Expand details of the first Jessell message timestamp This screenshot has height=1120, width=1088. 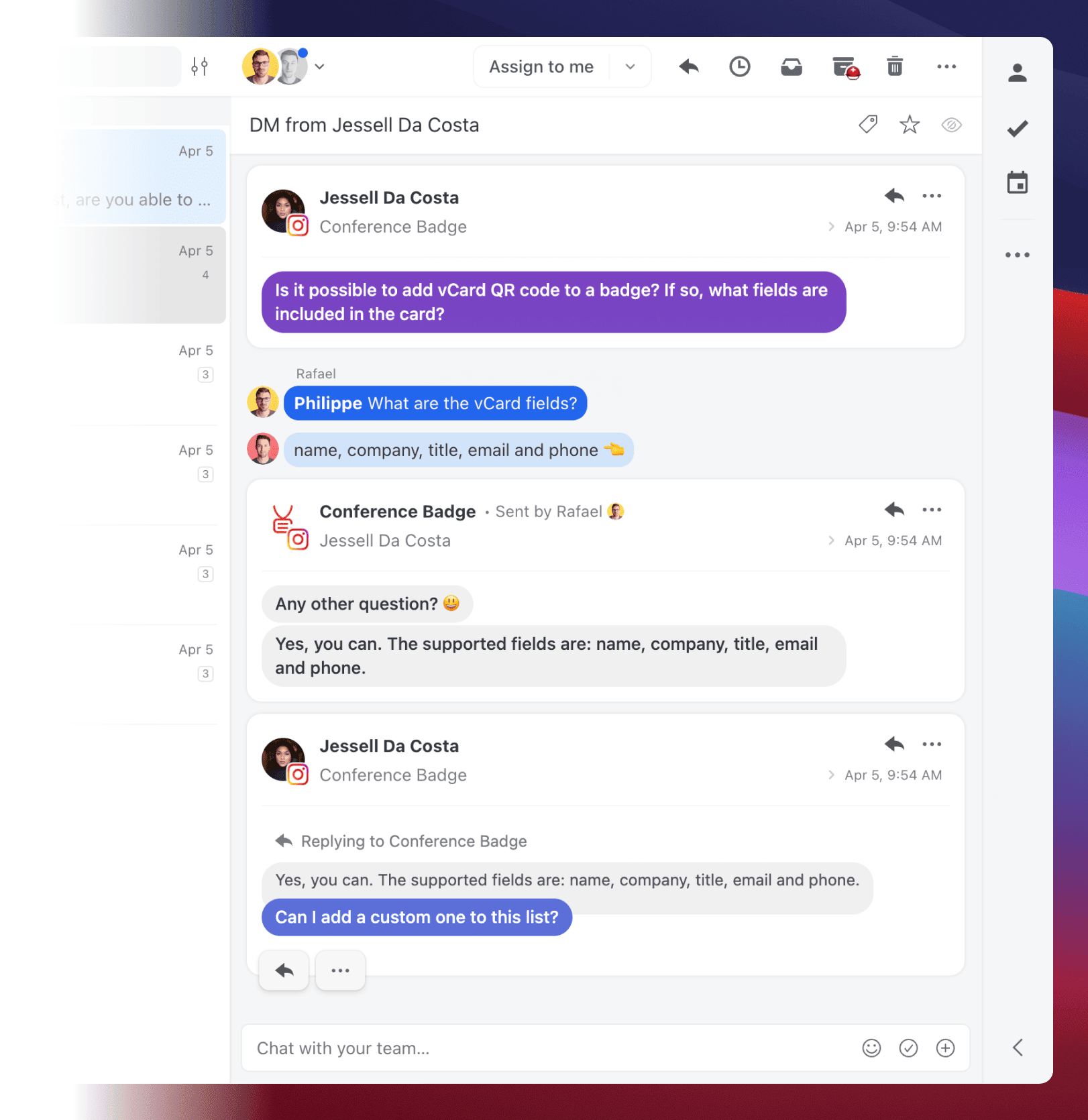tap(831, 227)
